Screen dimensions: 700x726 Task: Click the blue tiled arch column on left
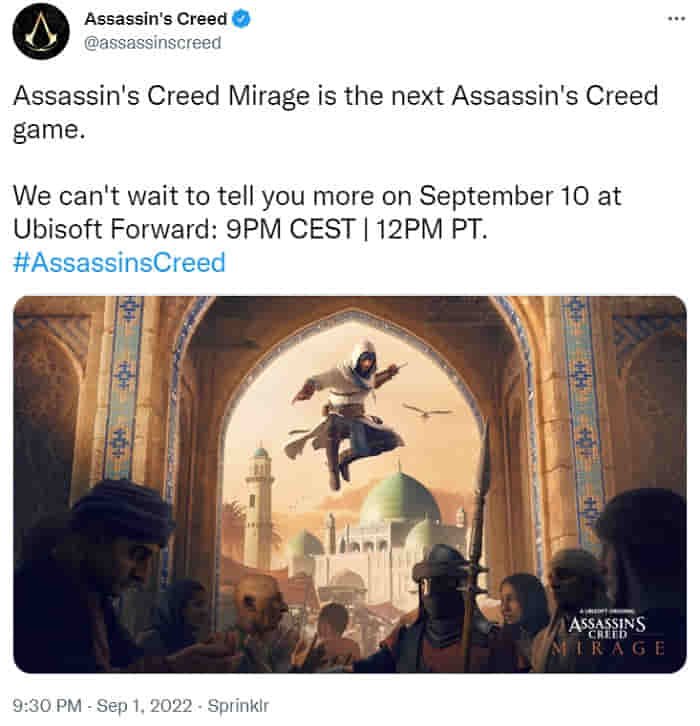123,389
